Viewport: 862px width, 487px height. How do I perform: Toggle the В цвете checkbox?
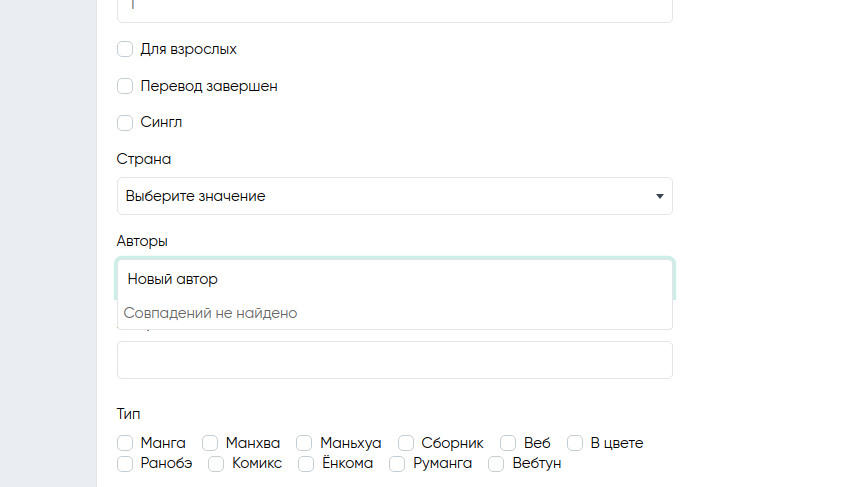(x=575, y=443)
